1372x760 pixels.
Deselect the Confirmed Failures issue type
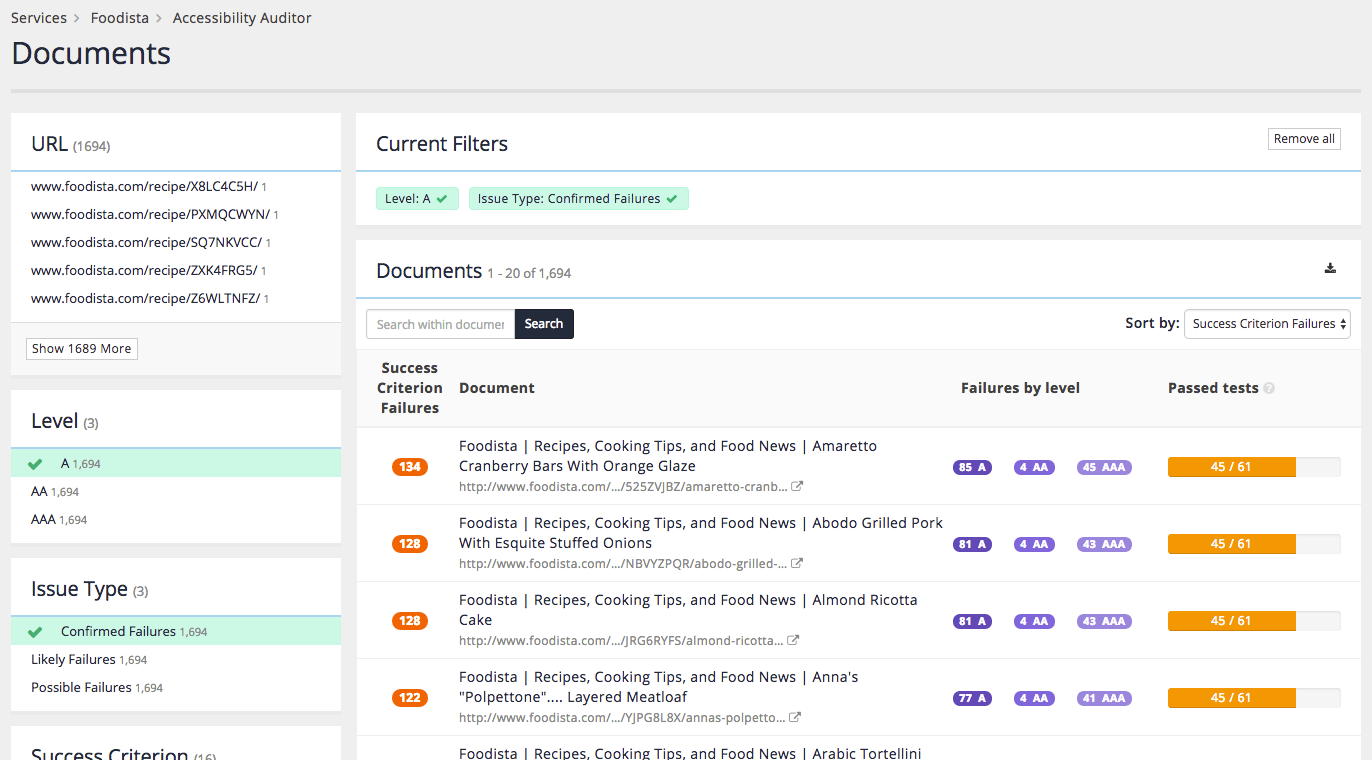point(118,631)
